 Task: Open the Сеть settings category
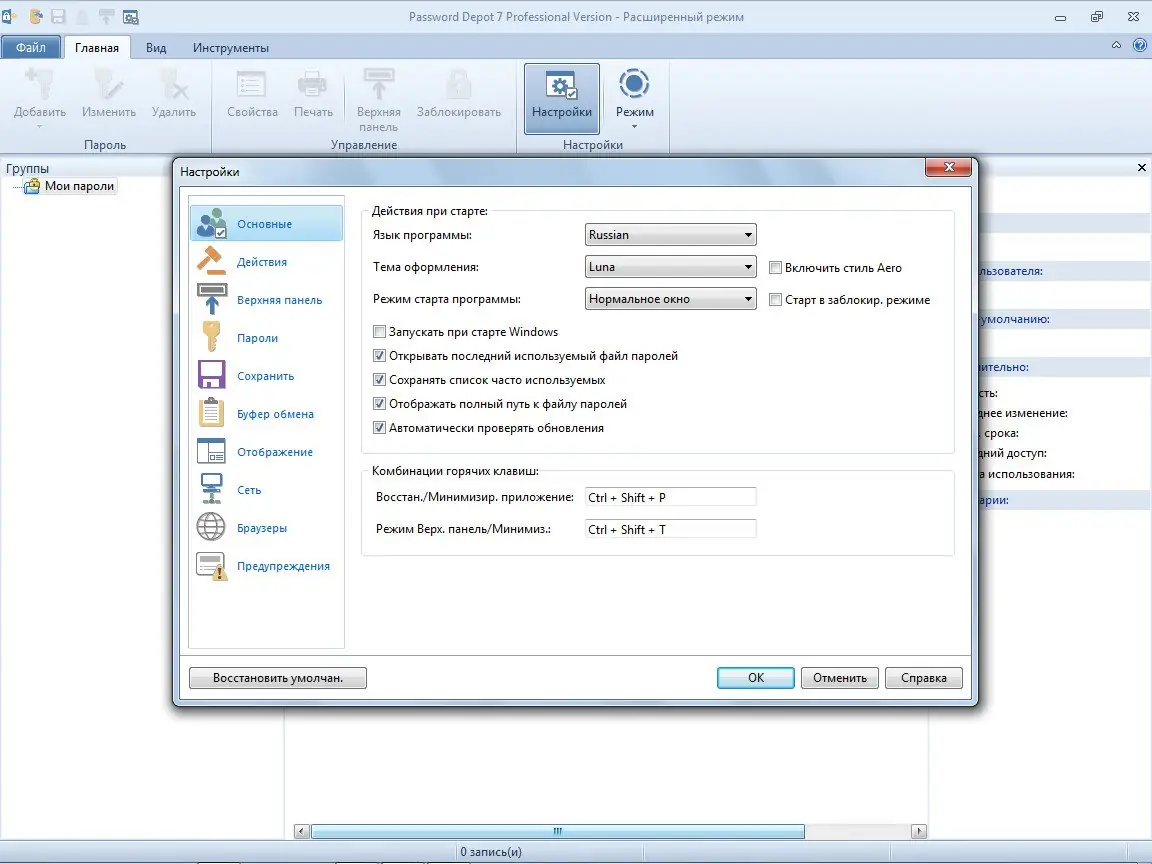click(x=267, y=490)
